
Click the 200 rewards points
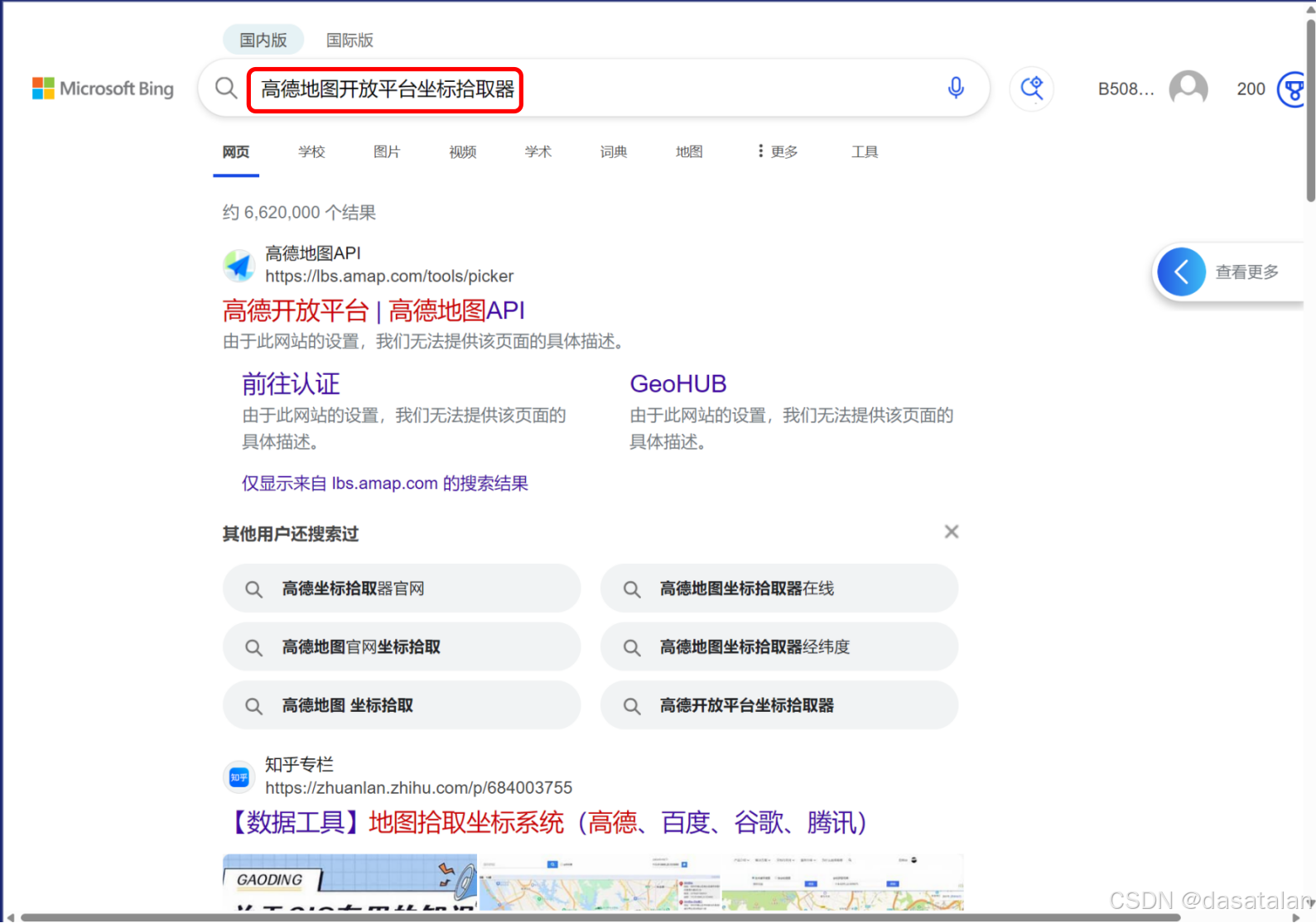tap(1251, 89)
